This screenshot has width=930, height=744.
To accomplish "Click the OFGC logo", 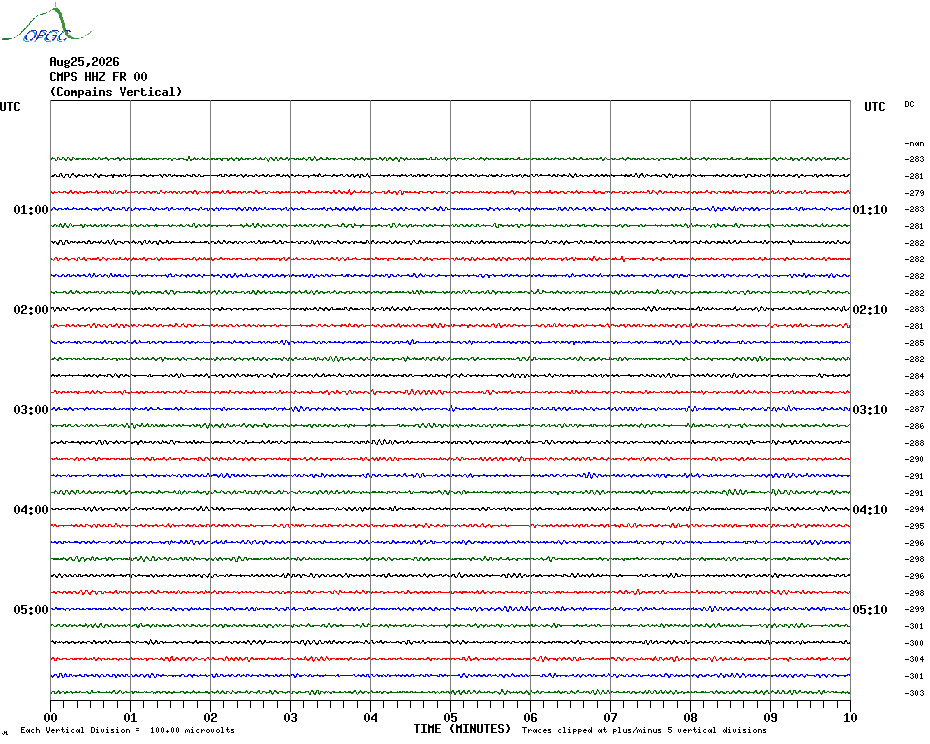I will coord(46,24).
